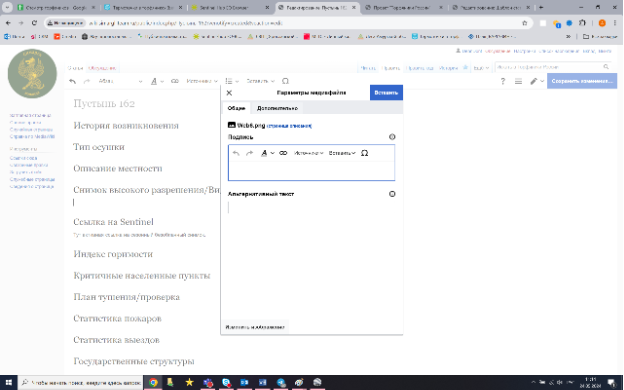Open Вставить dropdown in caption toolbar
This screenshot has height=390, width=624.
pyautogui.click(x=342, y=153)
